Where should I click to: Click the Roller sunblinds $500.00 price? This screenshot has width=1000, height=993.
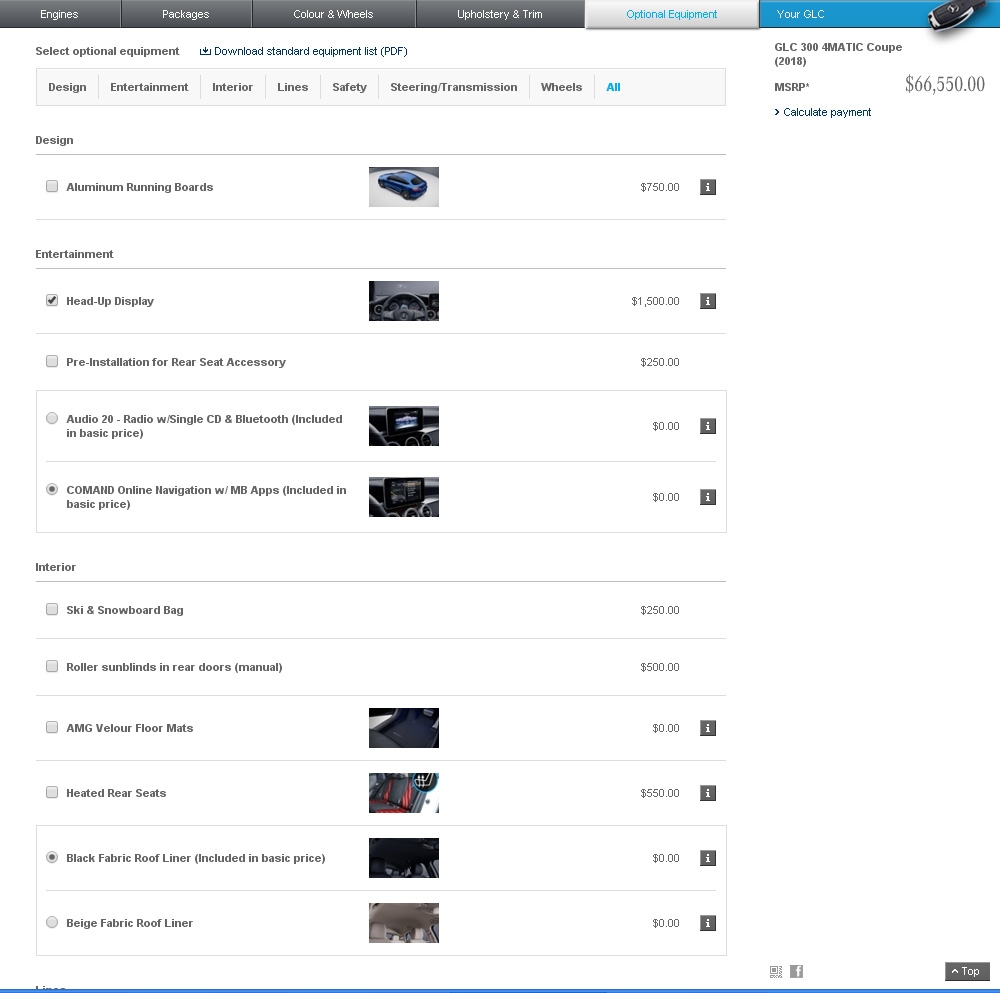pos(659,667)
